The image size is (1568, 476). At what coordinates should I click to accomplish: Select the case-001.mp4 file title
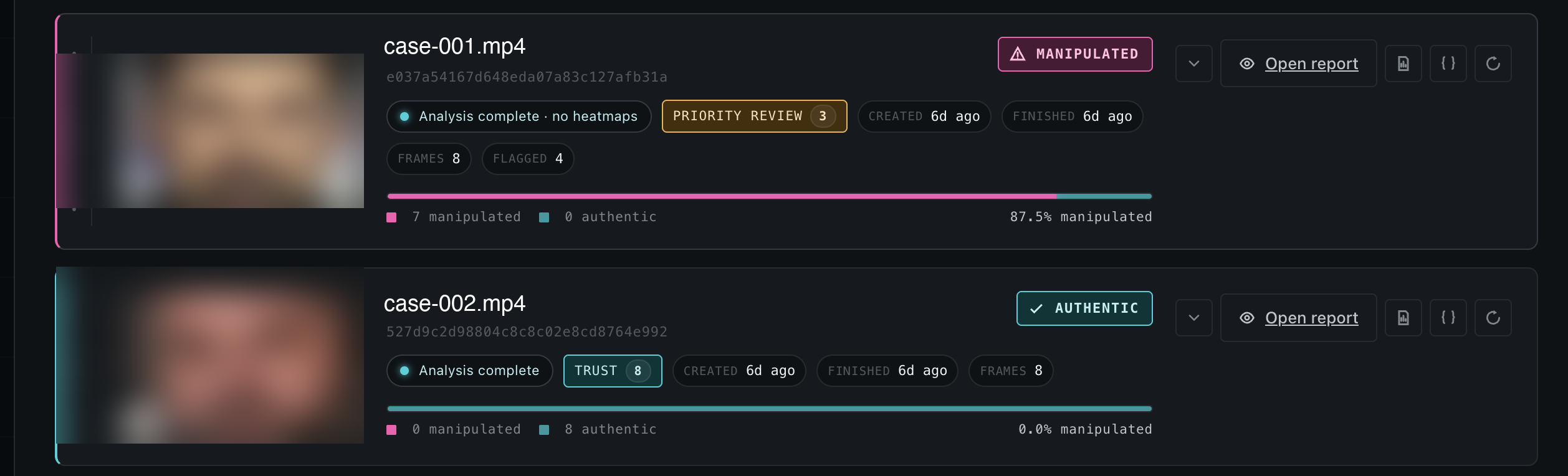tap(454, 47)
